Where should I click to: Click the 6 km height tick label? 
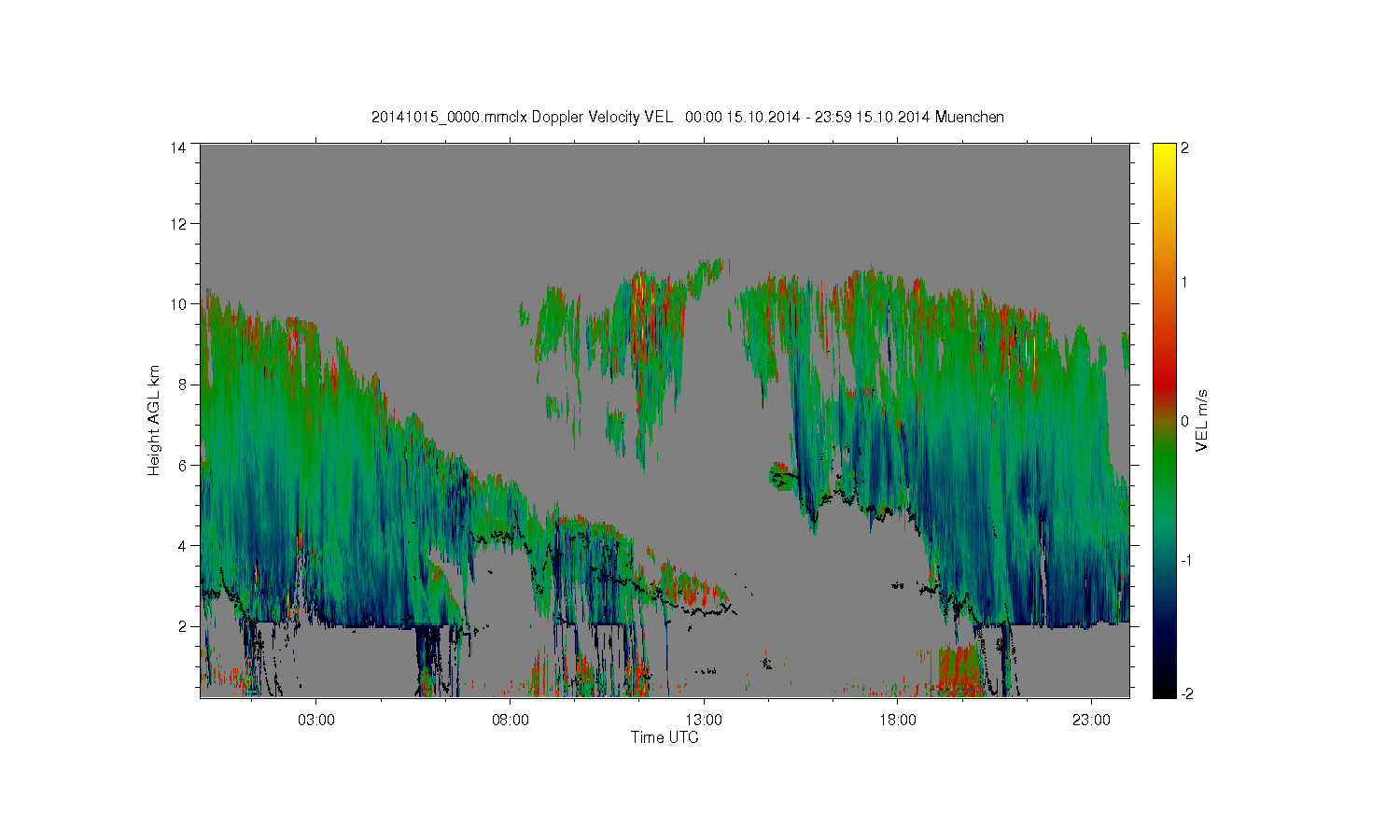[x=182, y=465]
